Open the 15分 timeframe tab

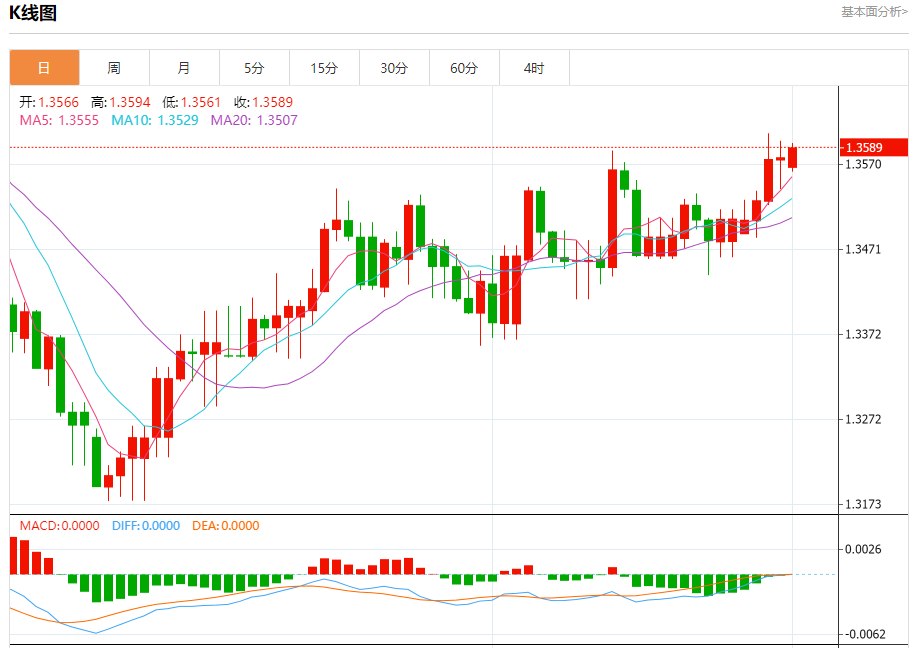pyautogui.click(x=324, y=68)
